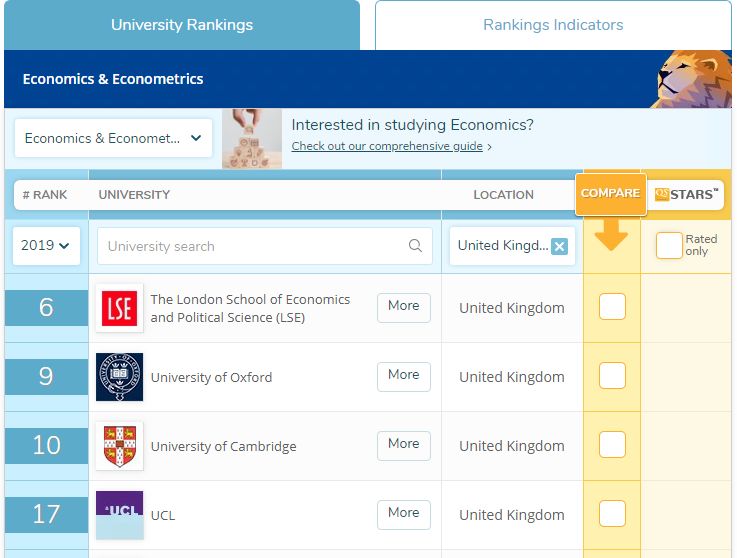Image resolution: width=737 pixels, height=558 pixels.
Task: Click the economics guide thumbnail image
Action: (x=252, y=139)
